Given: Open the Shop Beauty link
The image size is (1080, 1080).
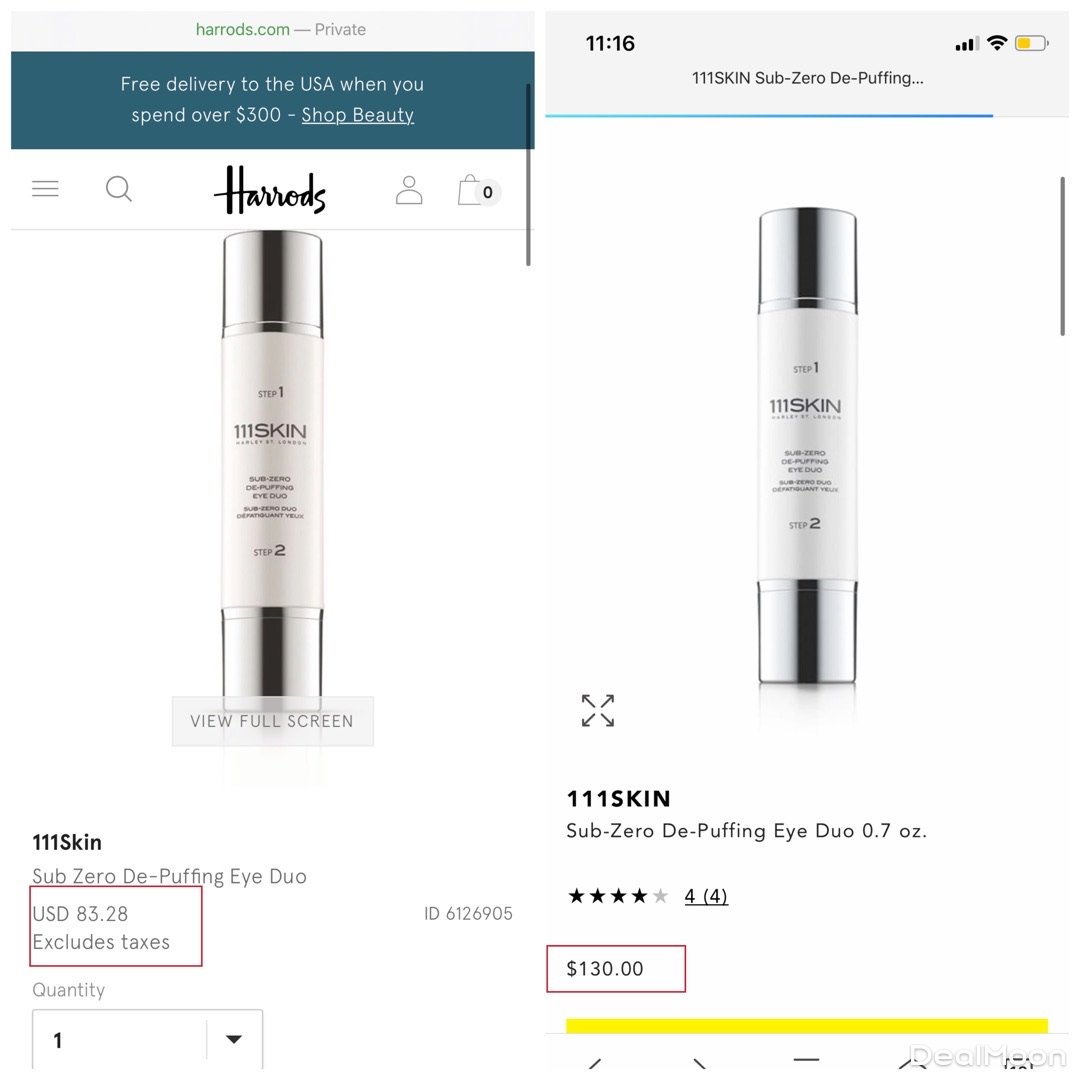Looking at the screenshot, I should click(x=357, y=115).
